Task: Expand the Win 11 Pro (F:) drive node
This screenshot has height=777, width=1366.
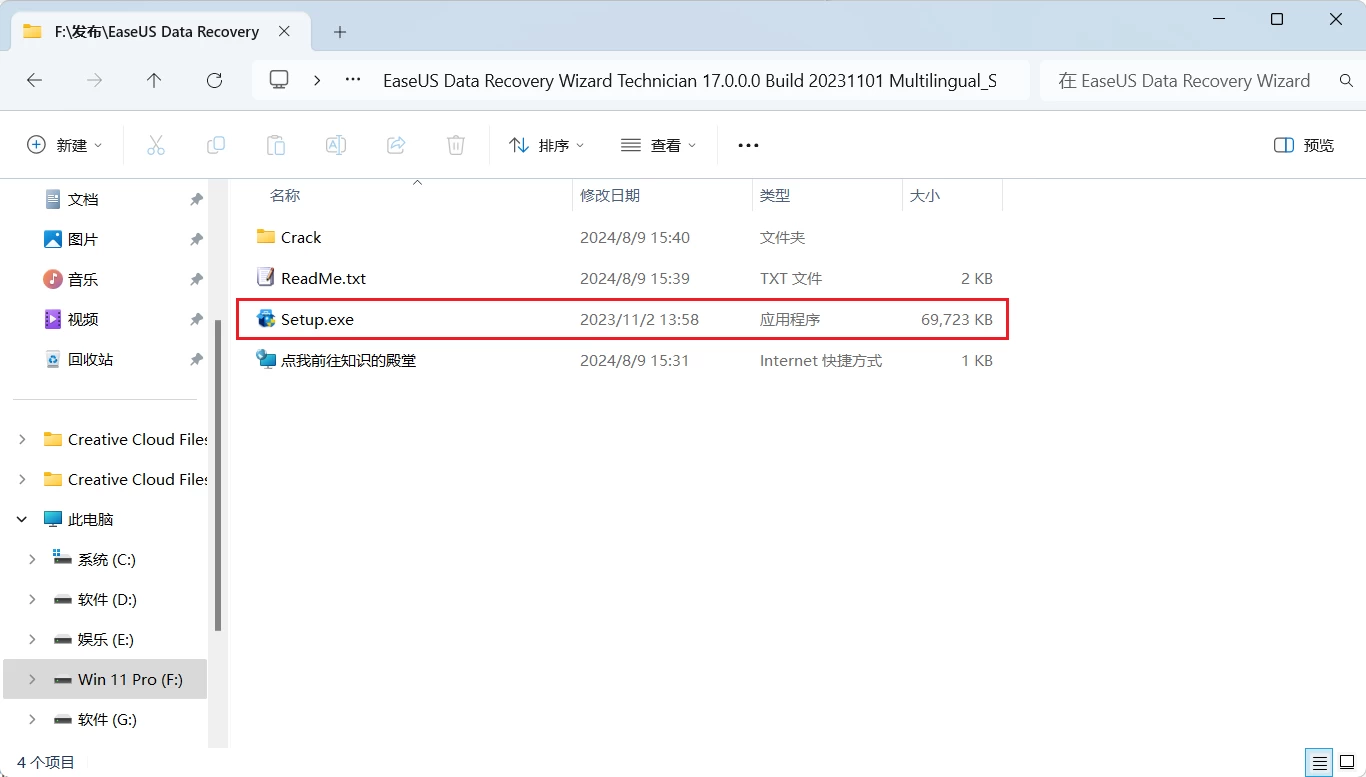Action: (32, 679)
